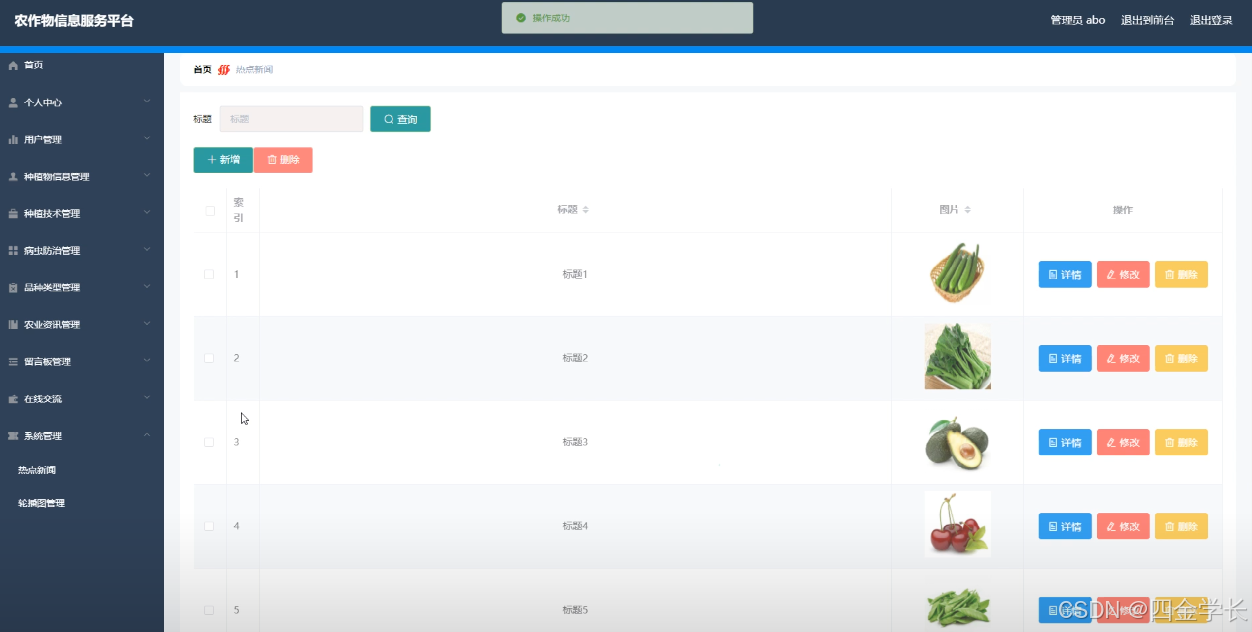
Task: Click the 留言板管理 list icon
Action: click(x=13, y=362)
